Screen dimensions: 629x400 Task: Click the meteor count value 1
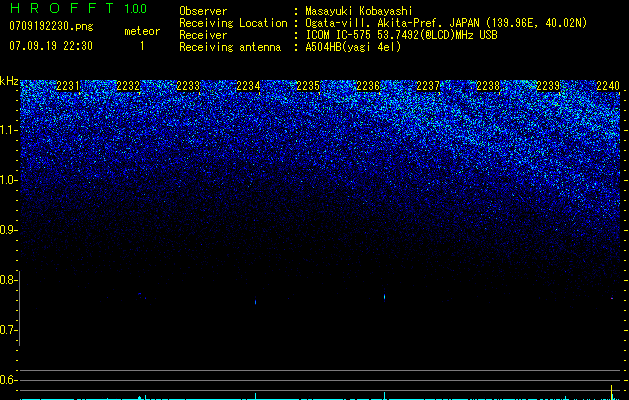(142, 46)
